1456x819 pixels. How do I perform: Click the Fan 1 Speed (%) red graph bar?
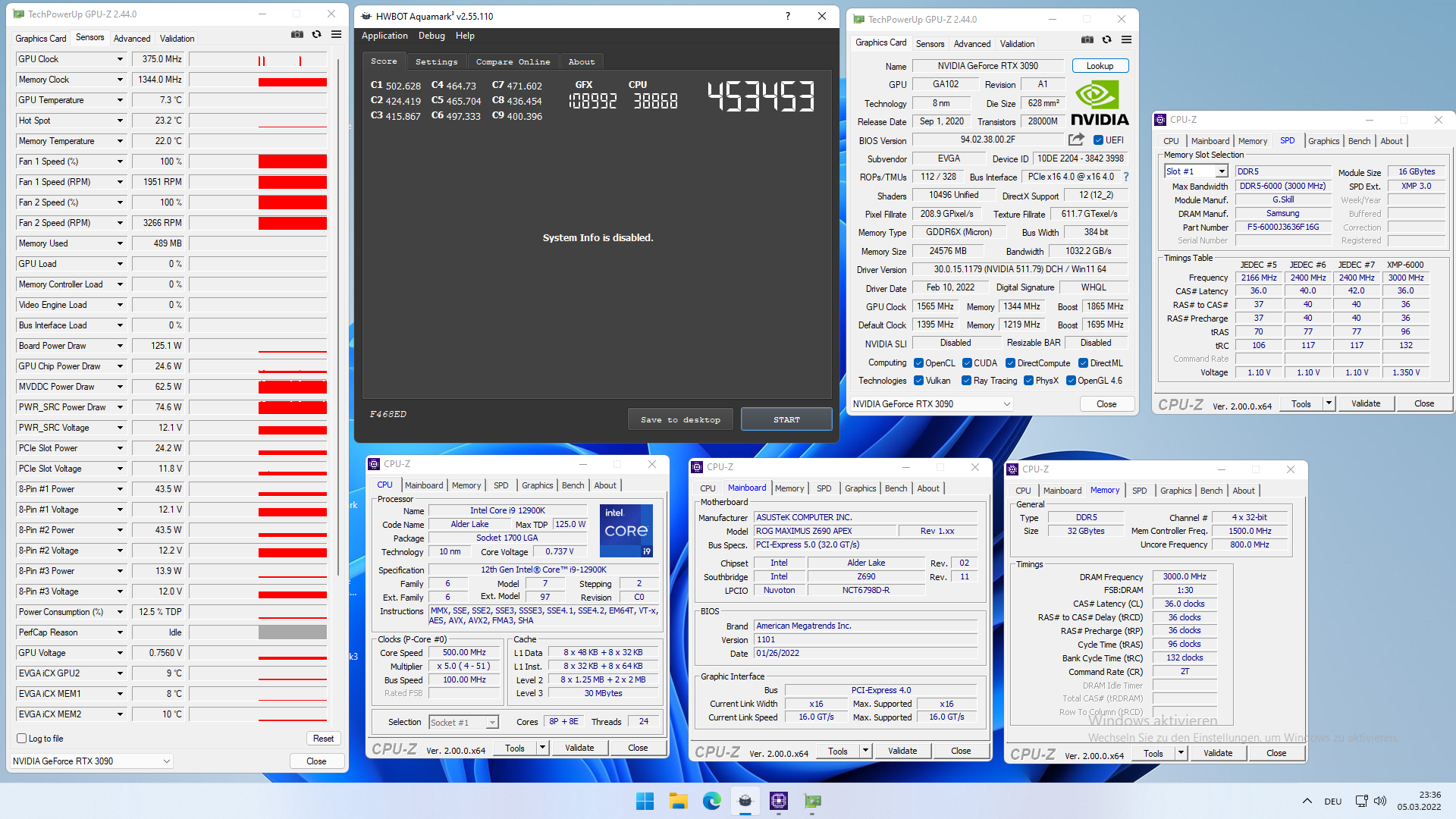pos(292,162)
